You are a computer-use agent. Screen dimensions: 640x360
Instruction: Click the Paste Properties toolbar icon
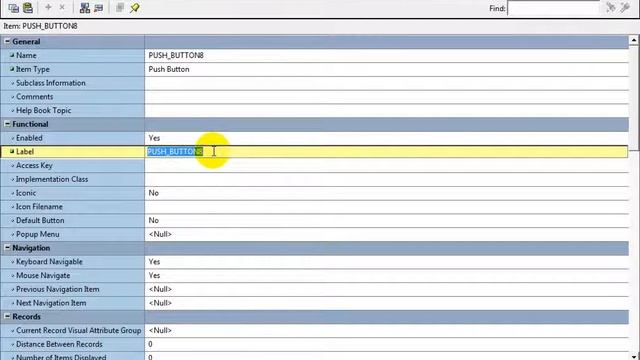(x=28, y=8)
